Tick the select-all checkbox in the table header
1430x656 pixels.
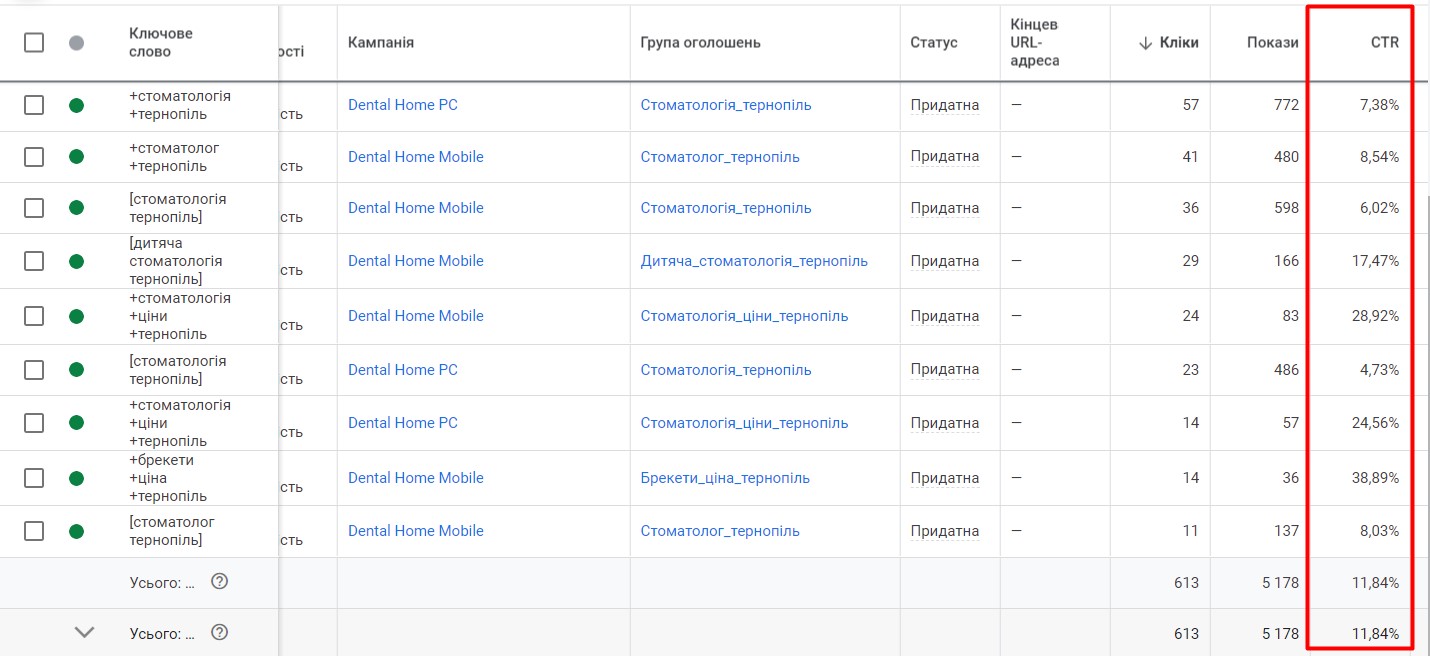click(x=34, y=42)
